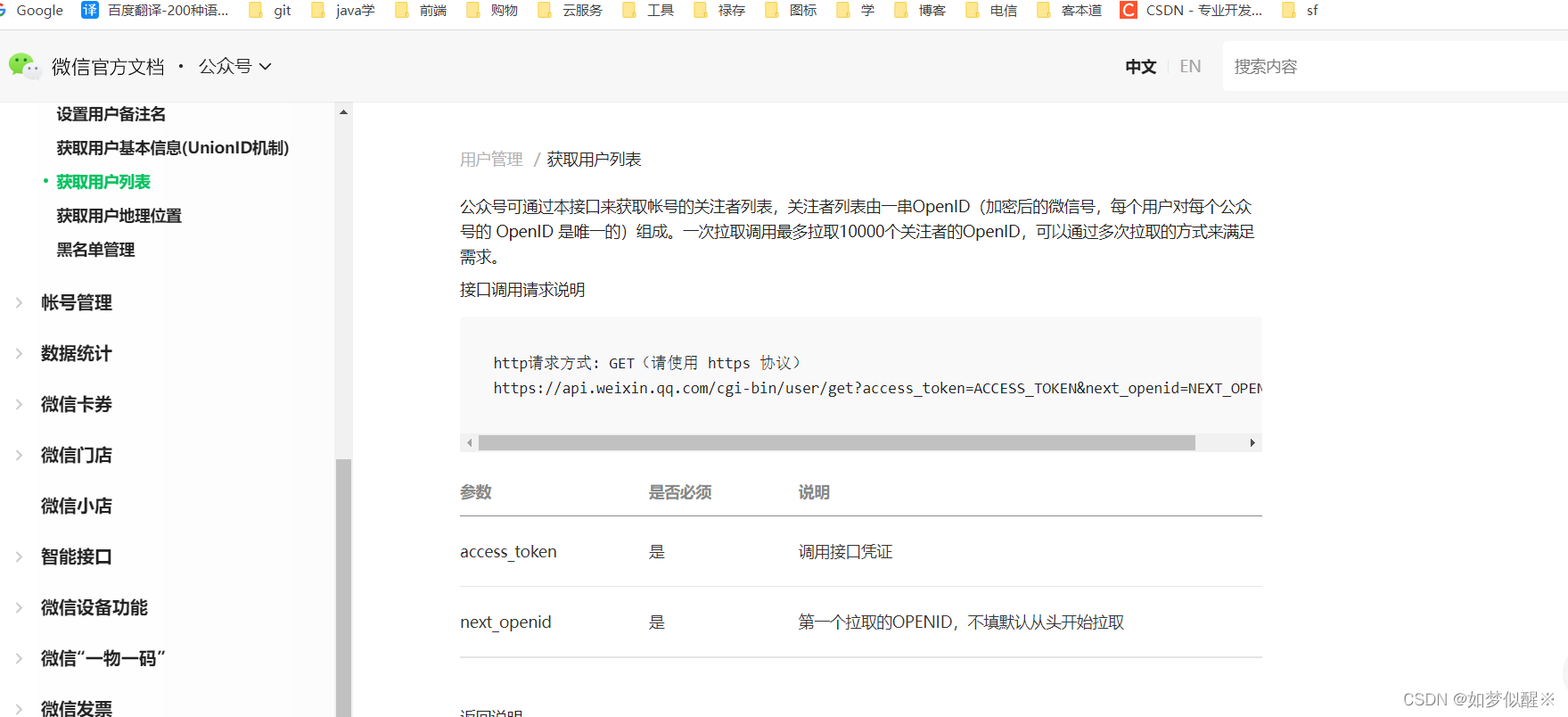
Task: Expand the 微信"一物一码" section
Action: 103,658
